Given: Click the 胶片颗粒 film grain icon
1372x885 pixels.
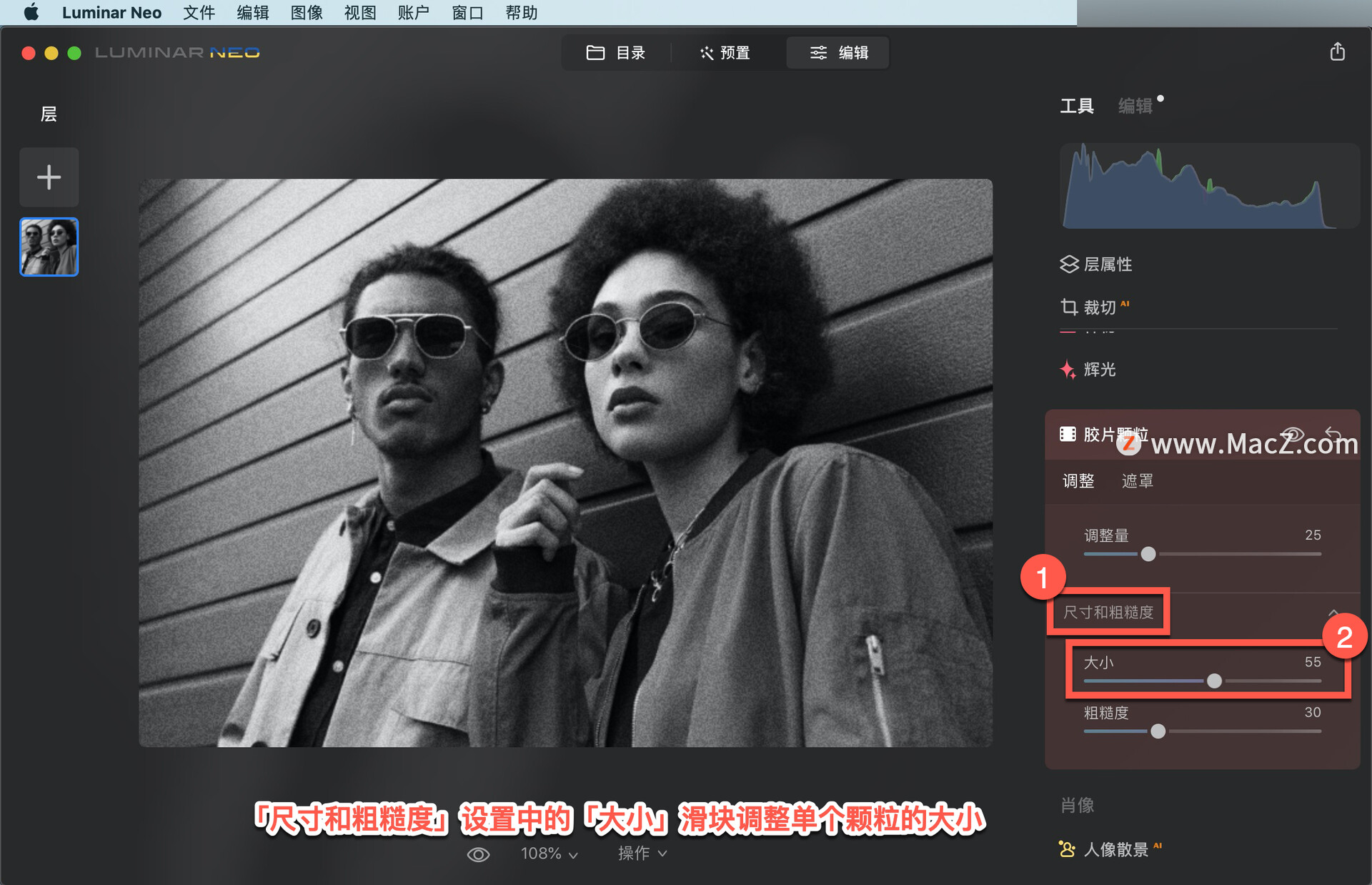Looking at the screenshot, I should pyautogui.click(x=1068, y=434).
